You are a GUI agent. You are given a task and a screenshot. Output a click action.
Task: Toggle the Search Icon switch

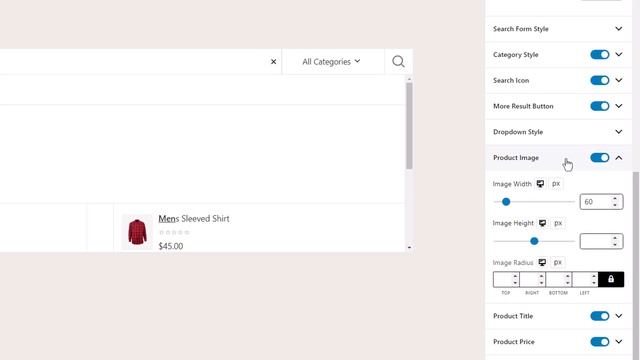(x=600, y=80)
